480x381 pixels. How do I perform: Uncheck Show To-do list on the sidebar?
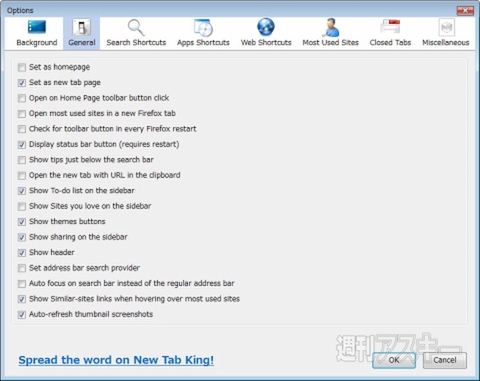(22, 191)
